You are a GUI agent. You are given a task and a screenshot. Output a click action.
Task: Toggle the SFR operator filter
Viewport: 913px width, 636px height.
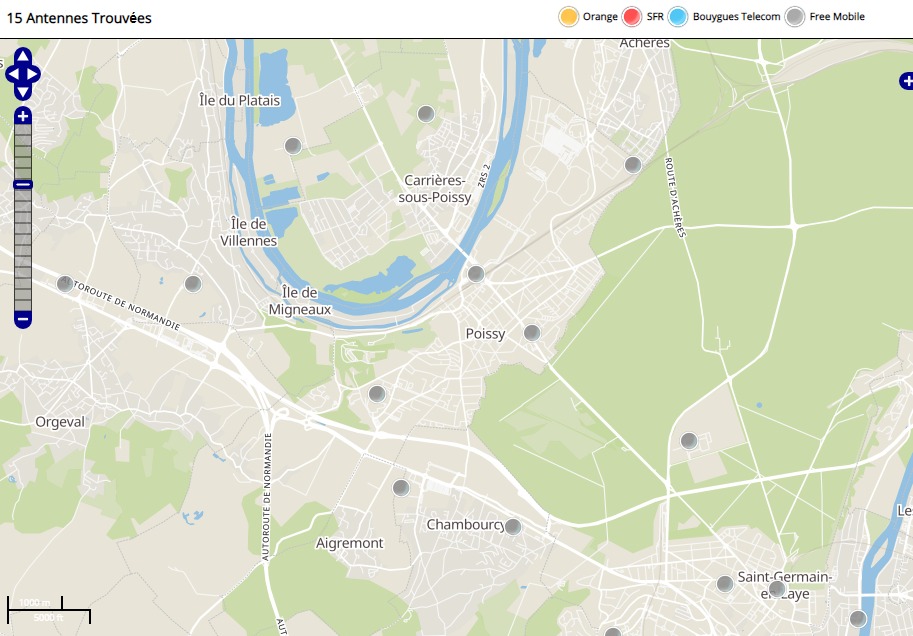pos(632,17)
